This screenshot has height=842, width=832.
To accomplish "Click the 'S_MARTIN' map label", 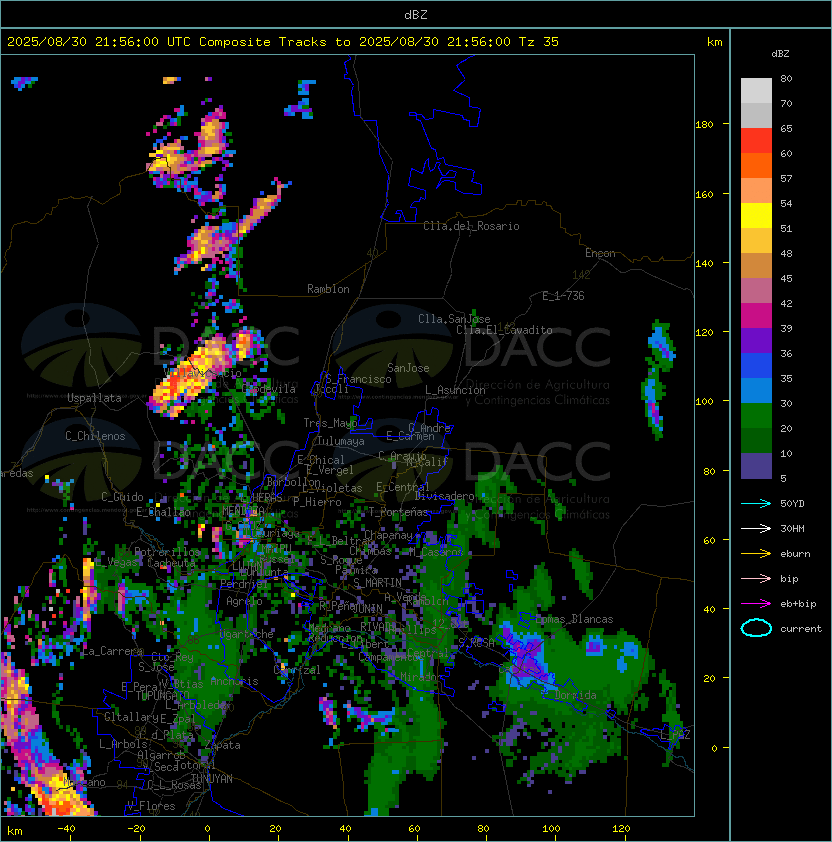I will coord(377,583).
